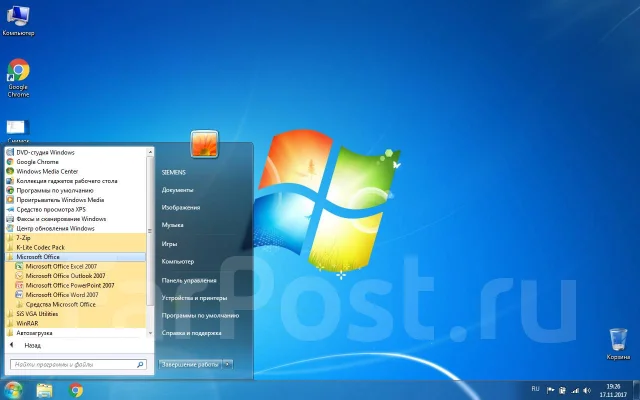Image resolution: width=640 pixels, height=400 pixels.
Task: Open Документы in the Start menu
Action: (178, 190)
